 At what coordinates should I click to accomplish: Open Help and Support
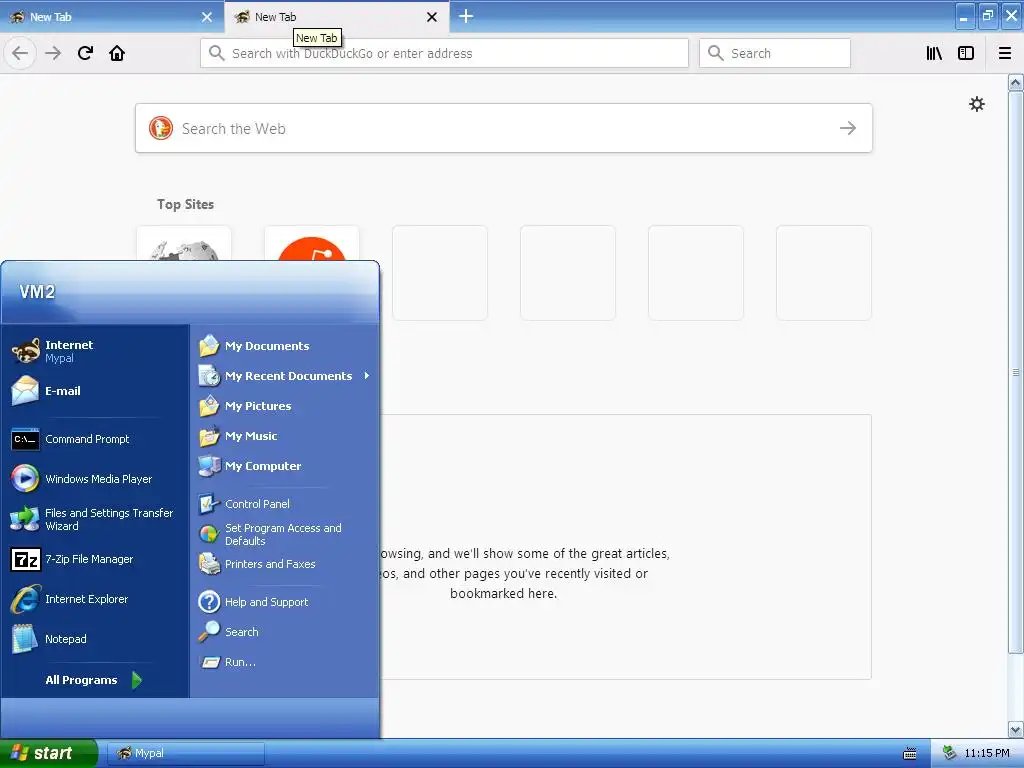(284, 601)
